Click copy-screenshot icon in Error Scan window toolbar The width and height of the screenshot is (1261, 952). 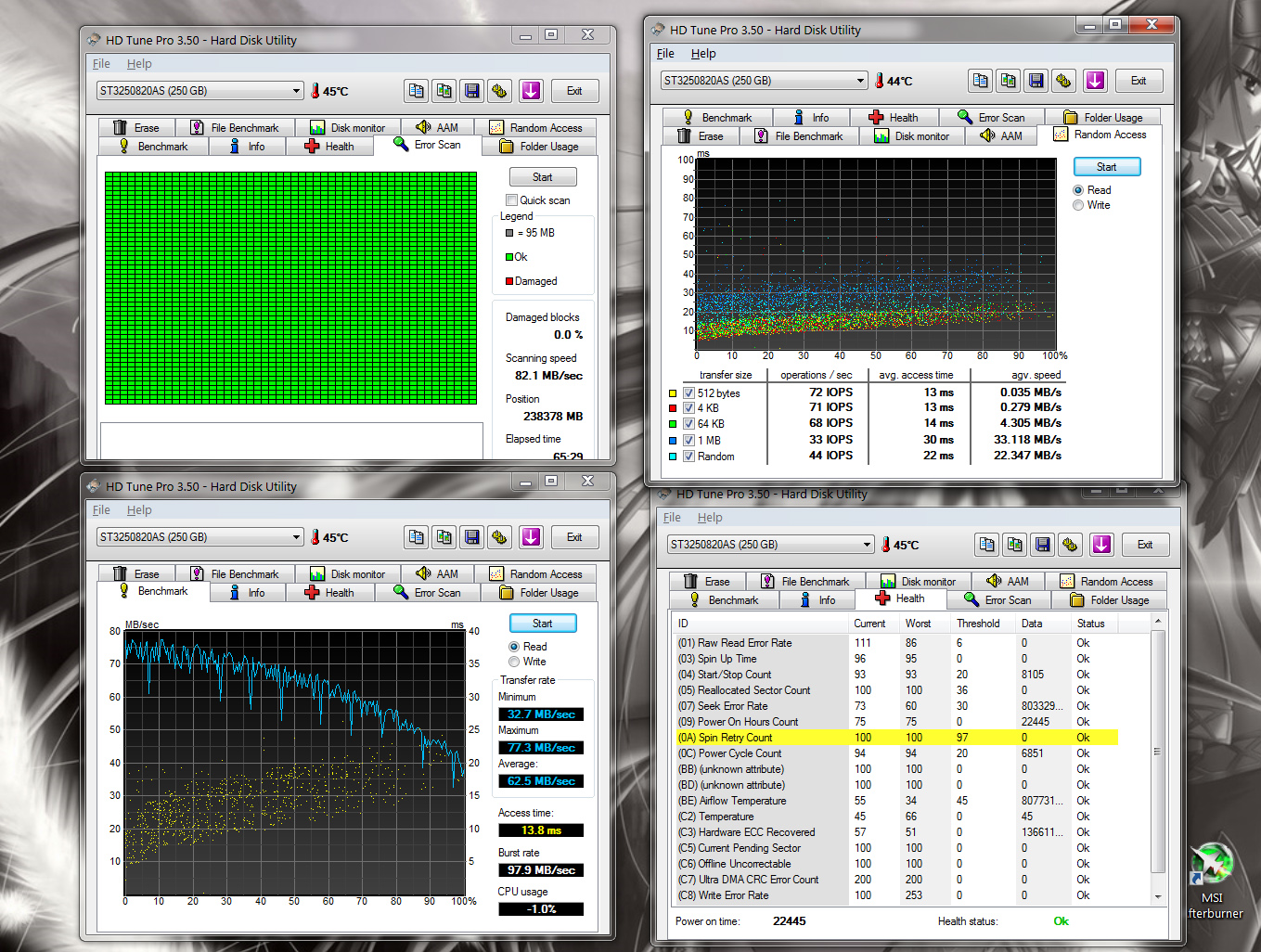pyautogui.click(x=444, y=91)
